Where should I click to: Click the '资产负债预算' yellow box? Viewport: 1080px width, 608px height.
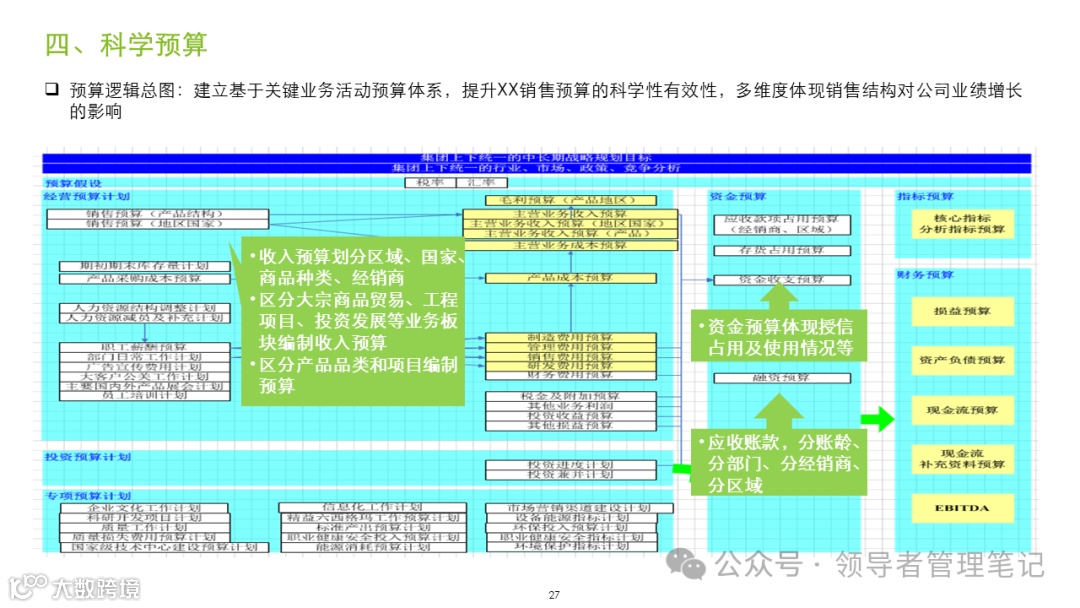962,360
